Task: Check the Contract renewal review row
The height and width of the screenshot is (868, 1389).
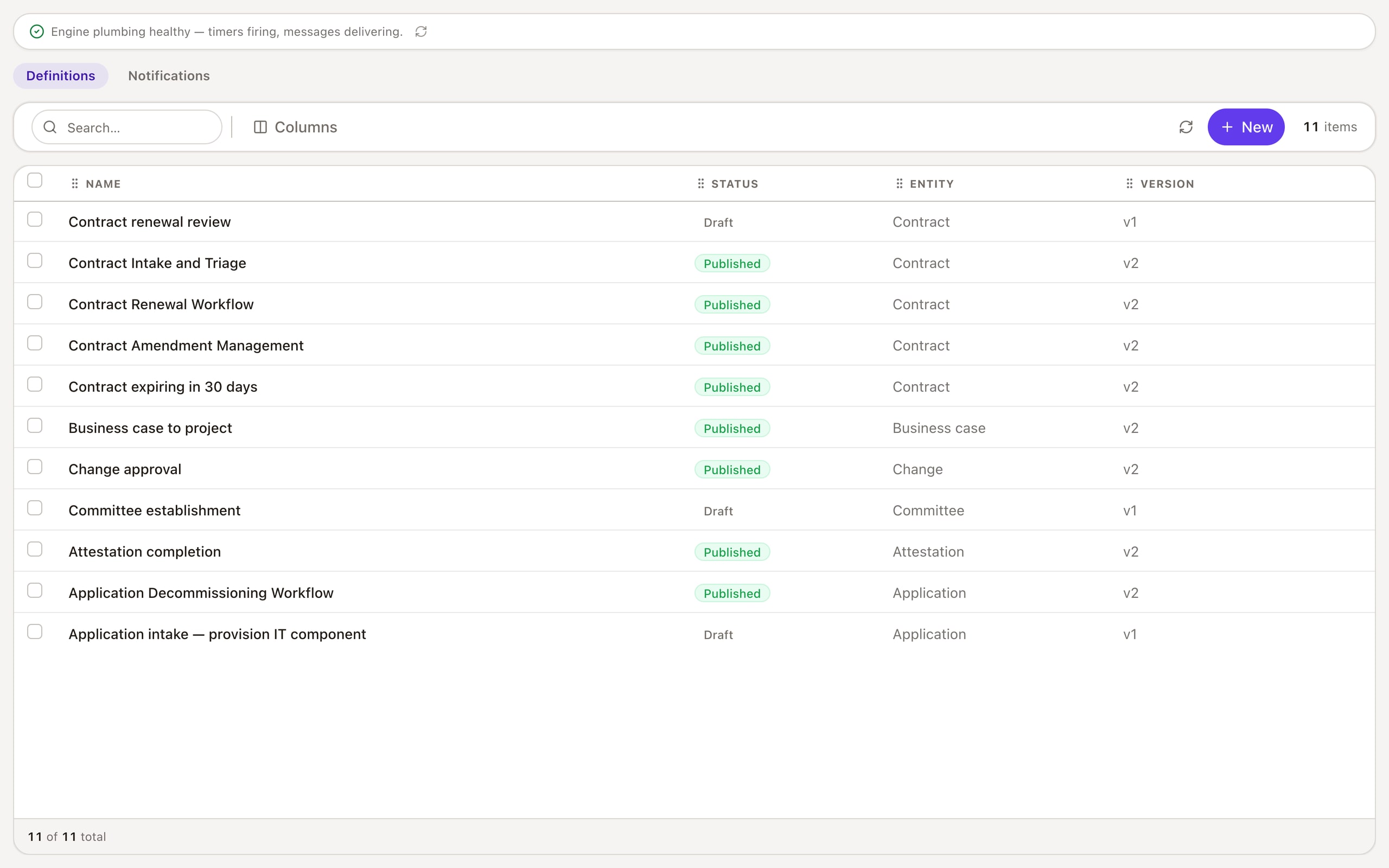Action: click(35, 219)
